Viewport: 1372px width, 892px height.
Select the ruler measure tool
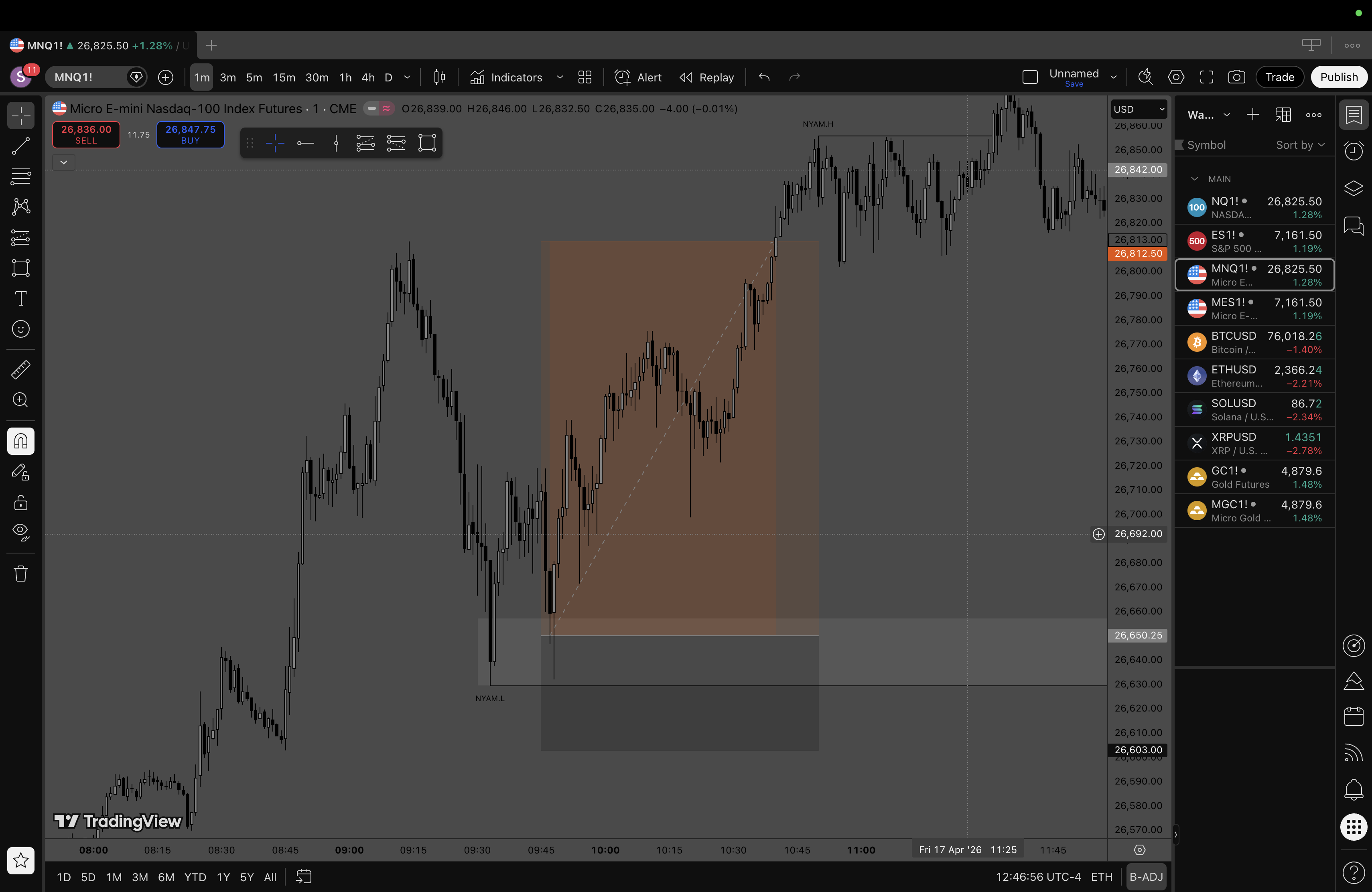coord(21,369)
